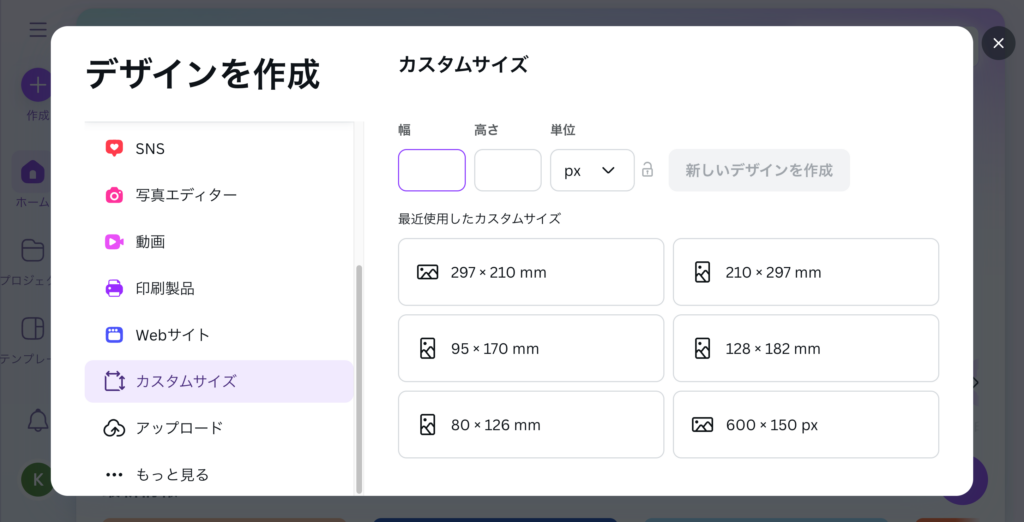
Task: Click the SNS heart icon
Action: (114, 148)
